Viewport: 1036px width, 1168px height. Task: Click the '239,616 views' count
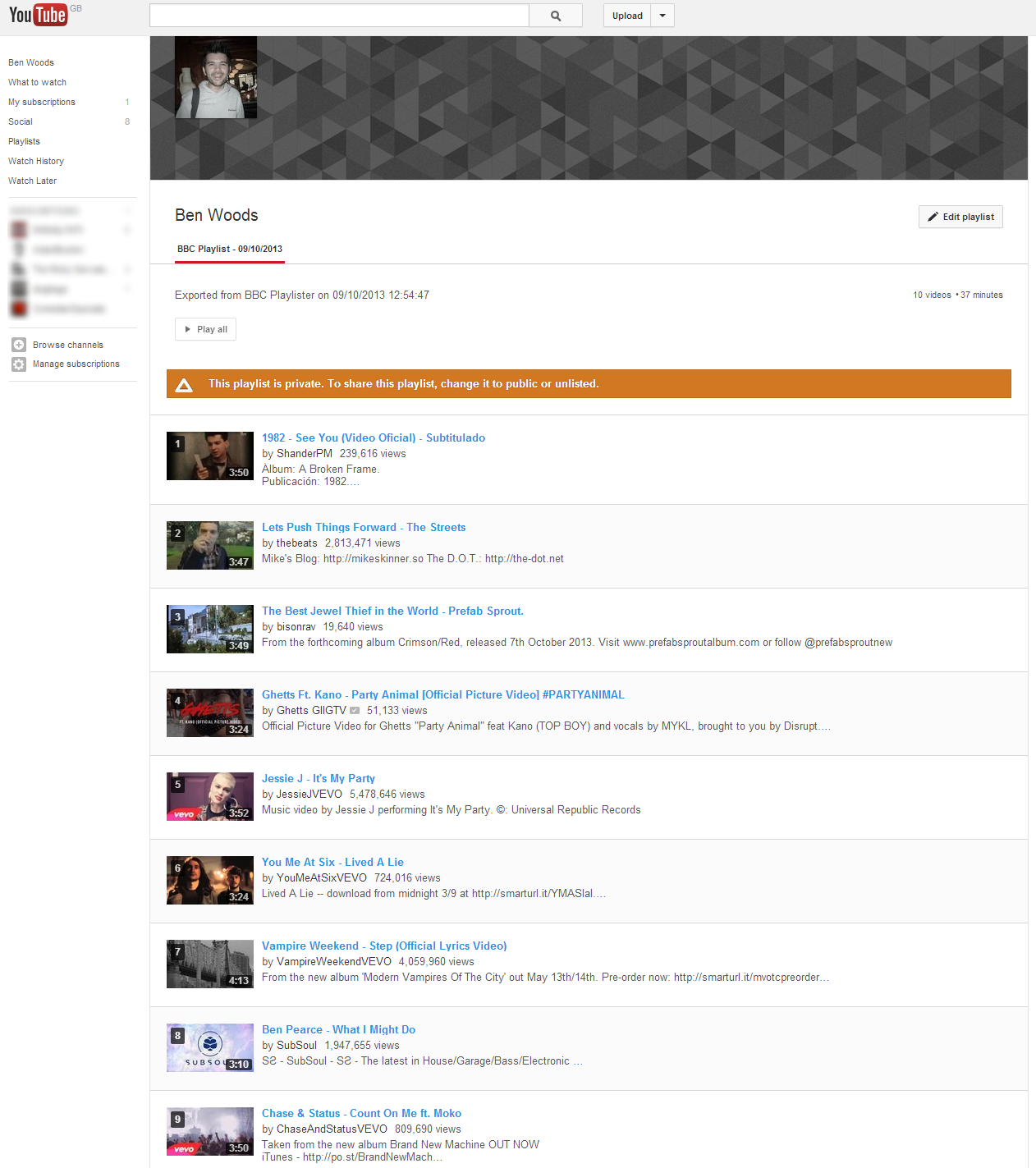[x=373, y=453]
